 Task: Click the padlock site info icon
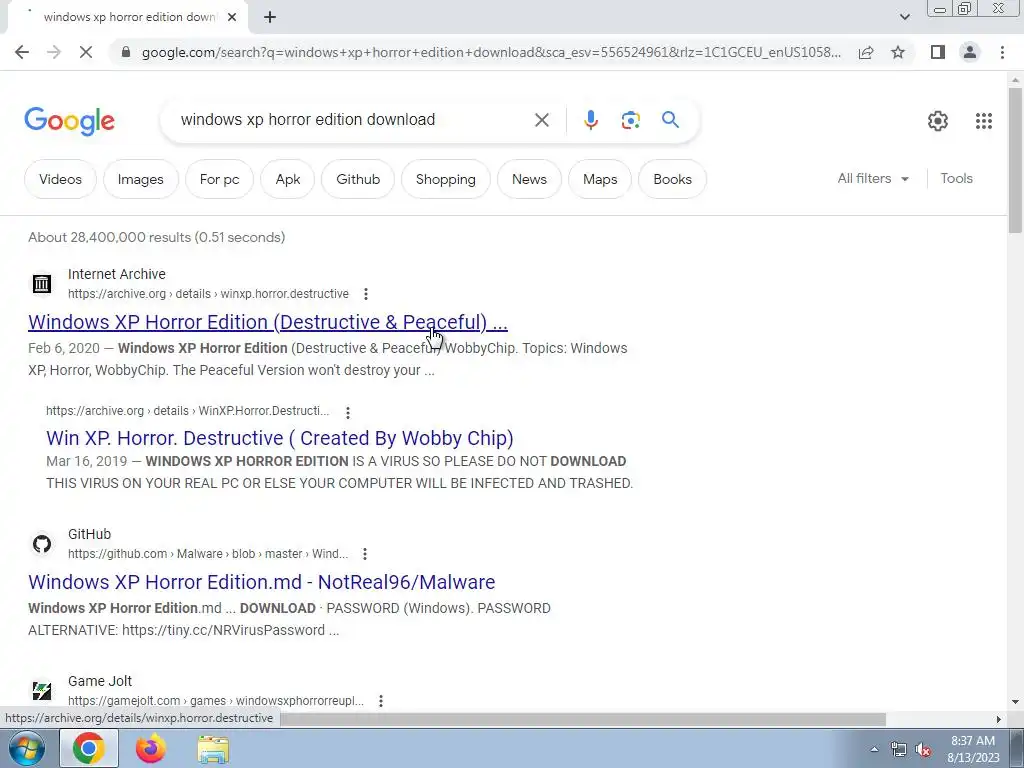(126, 52)
